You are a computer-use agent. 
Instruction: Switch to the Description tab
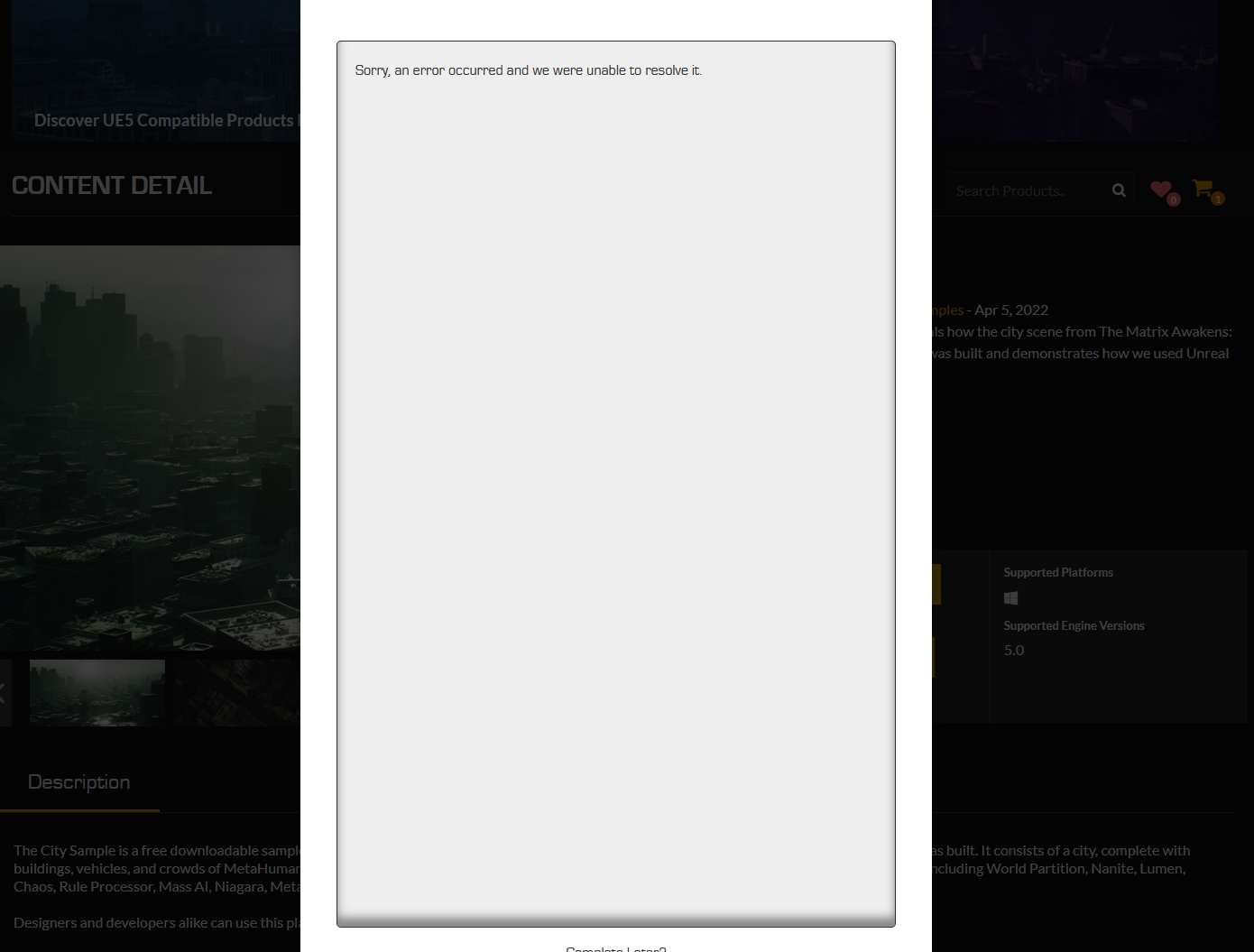click(79, 782)
